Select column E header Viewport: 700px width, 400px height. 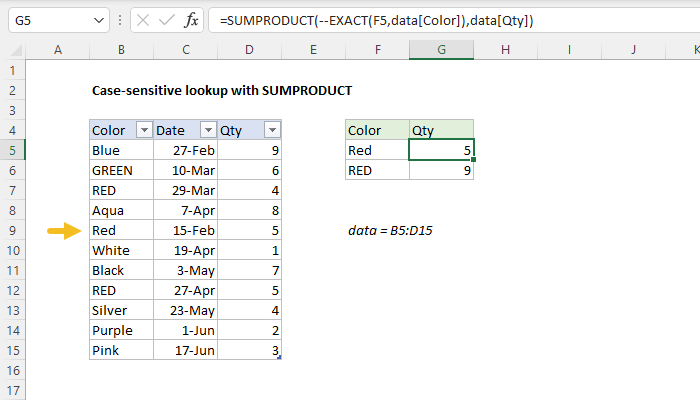(313, 50)
